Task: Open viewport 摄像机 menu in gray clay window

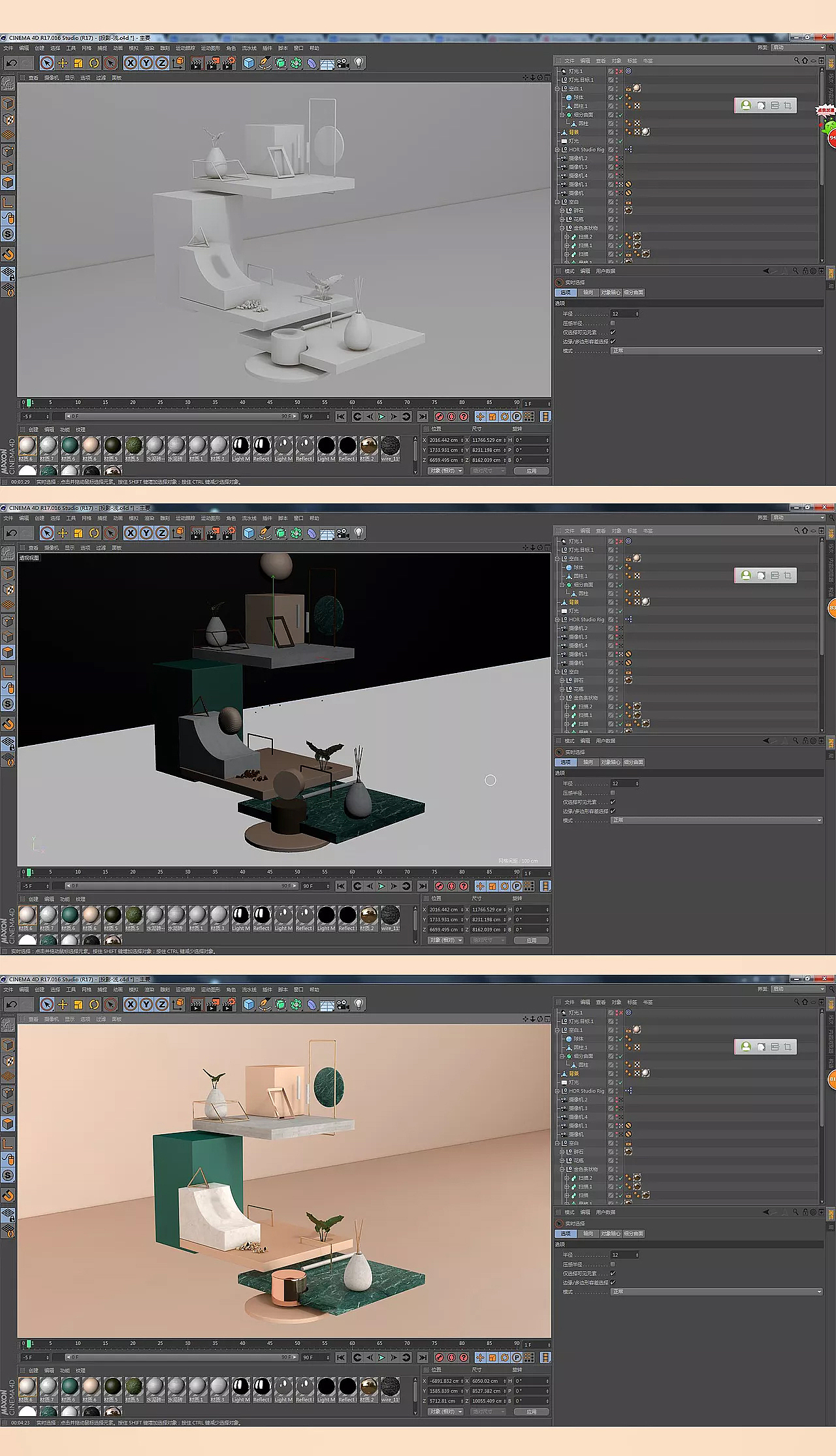Action: pyautogui.click(x=51, y=78)
